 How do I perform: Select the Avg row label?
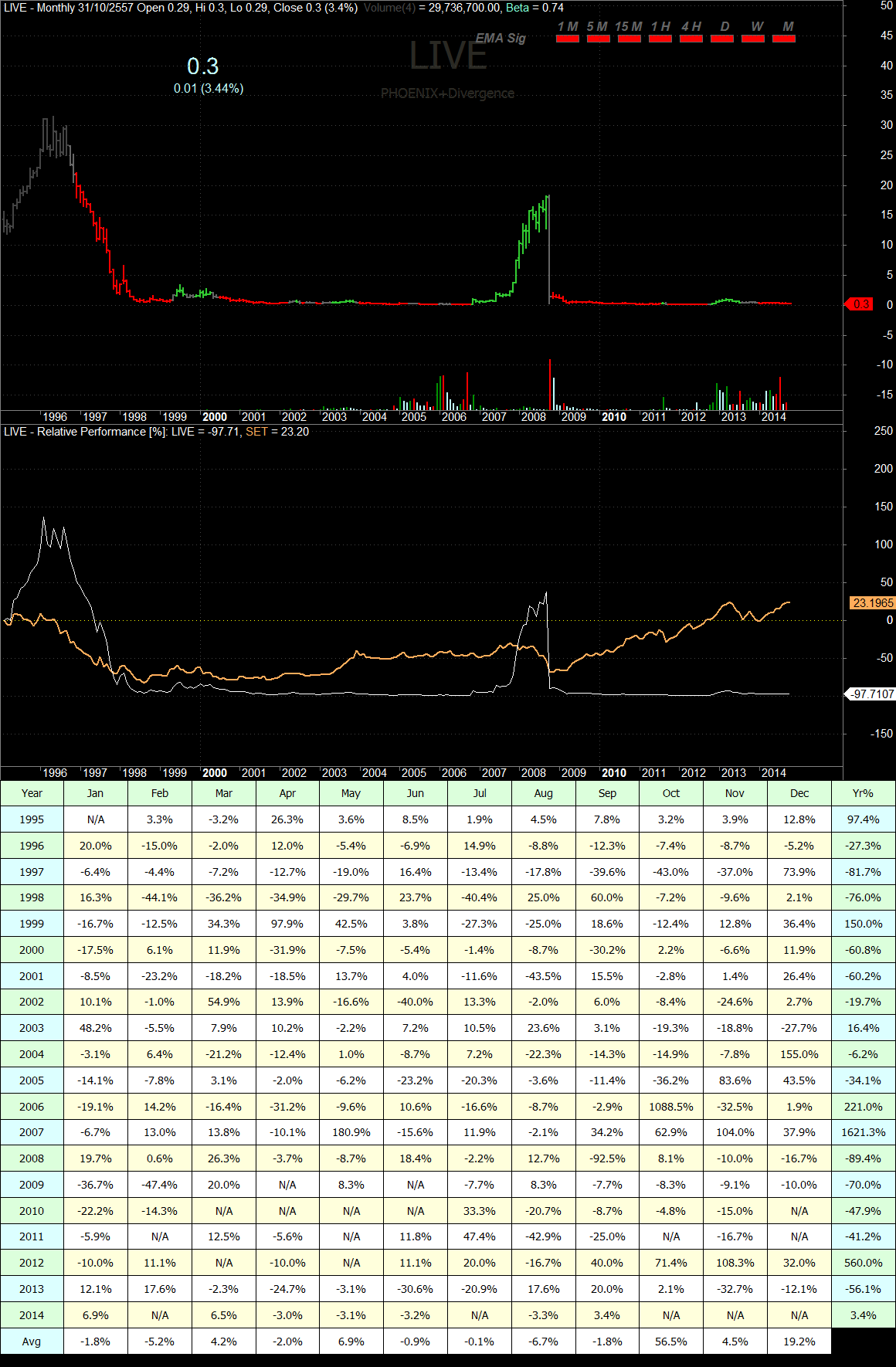pos(32,1342)
